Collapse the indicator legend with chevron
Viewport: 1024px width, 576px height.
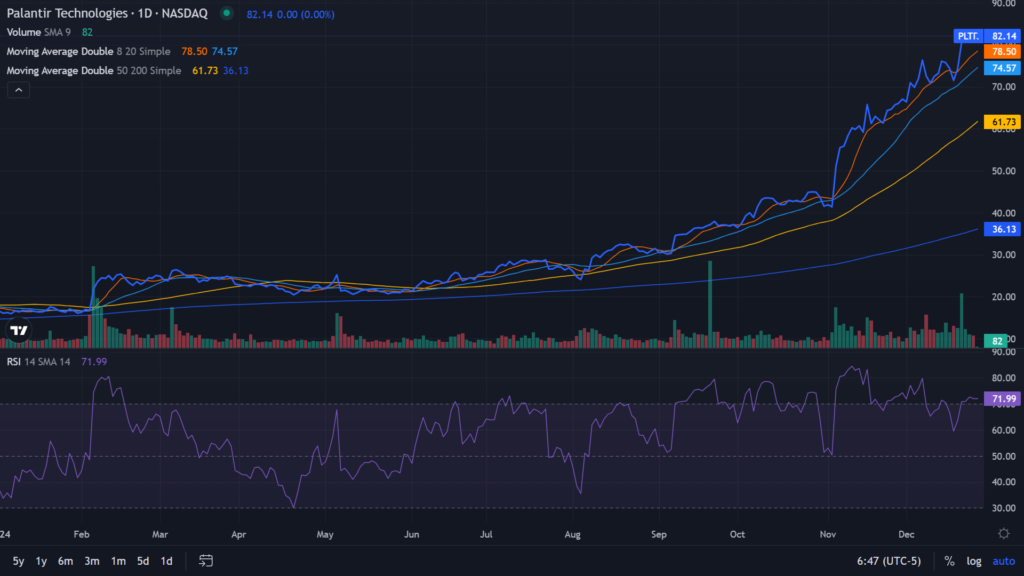(18, 90)
